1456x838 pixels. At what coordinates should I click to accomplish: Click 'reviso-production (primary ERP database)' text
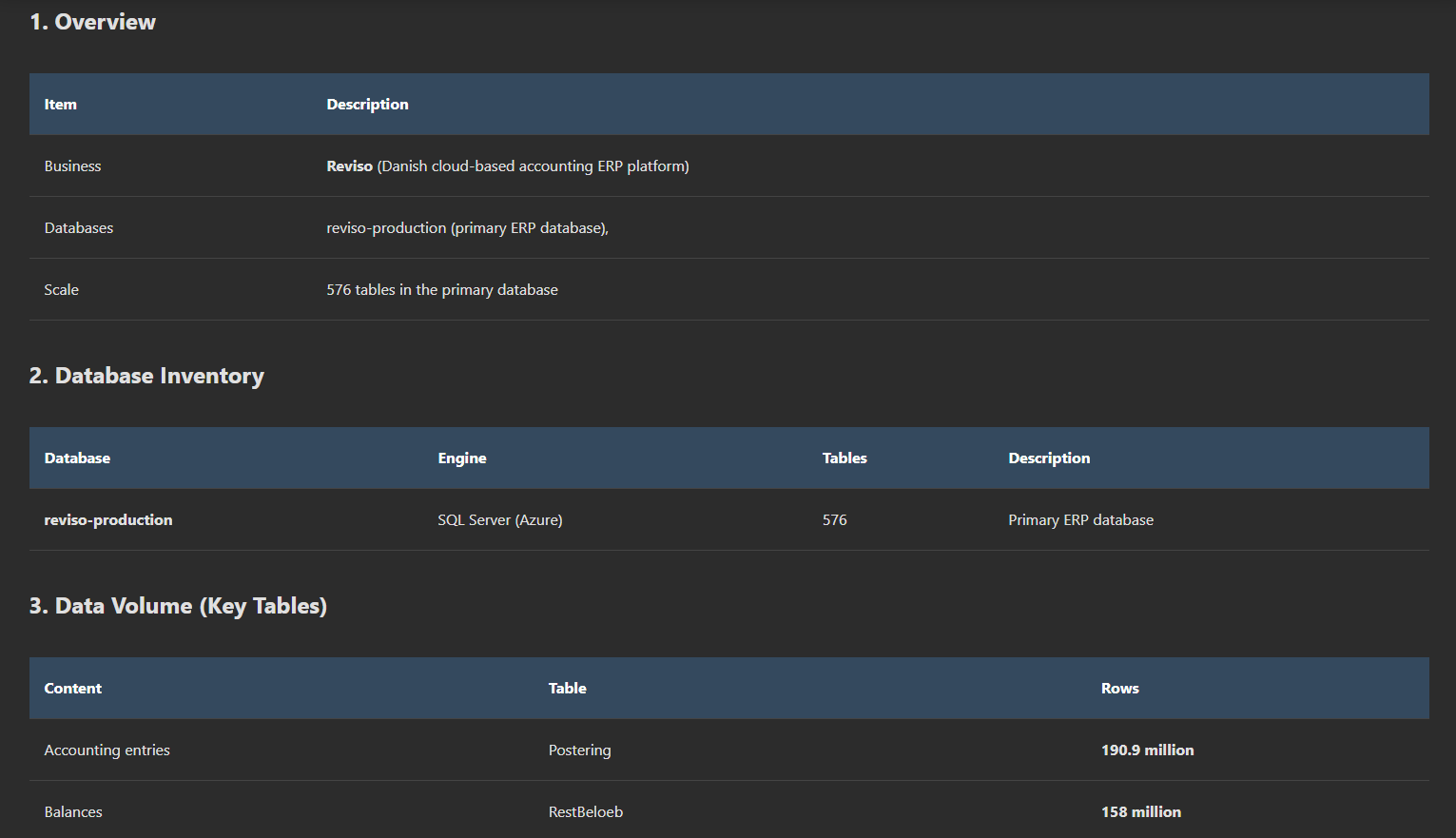coord(467,228)
